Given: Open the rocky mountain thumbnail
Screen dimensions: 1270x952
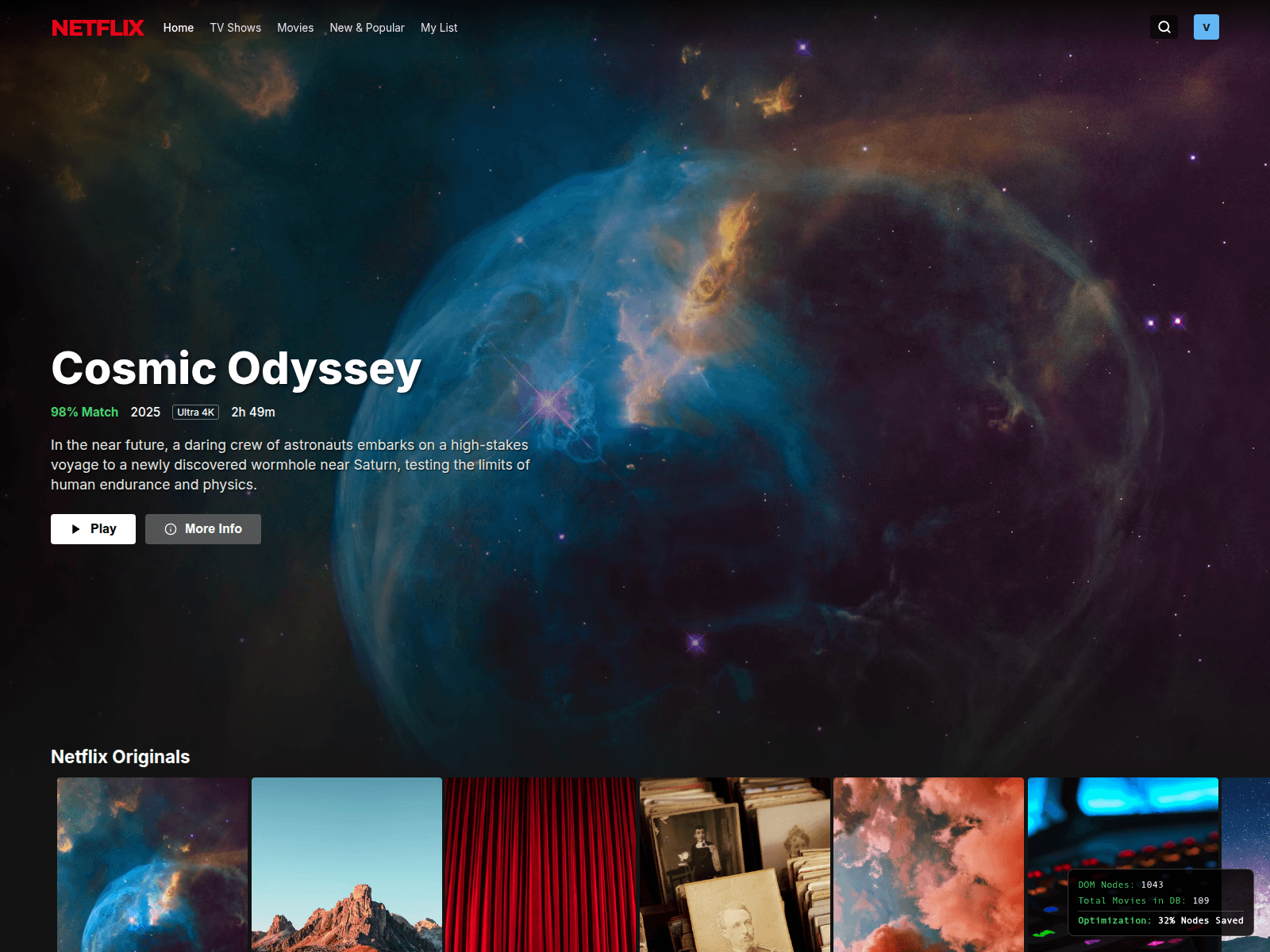Looking at the screenshot, I should click(347, 865).
